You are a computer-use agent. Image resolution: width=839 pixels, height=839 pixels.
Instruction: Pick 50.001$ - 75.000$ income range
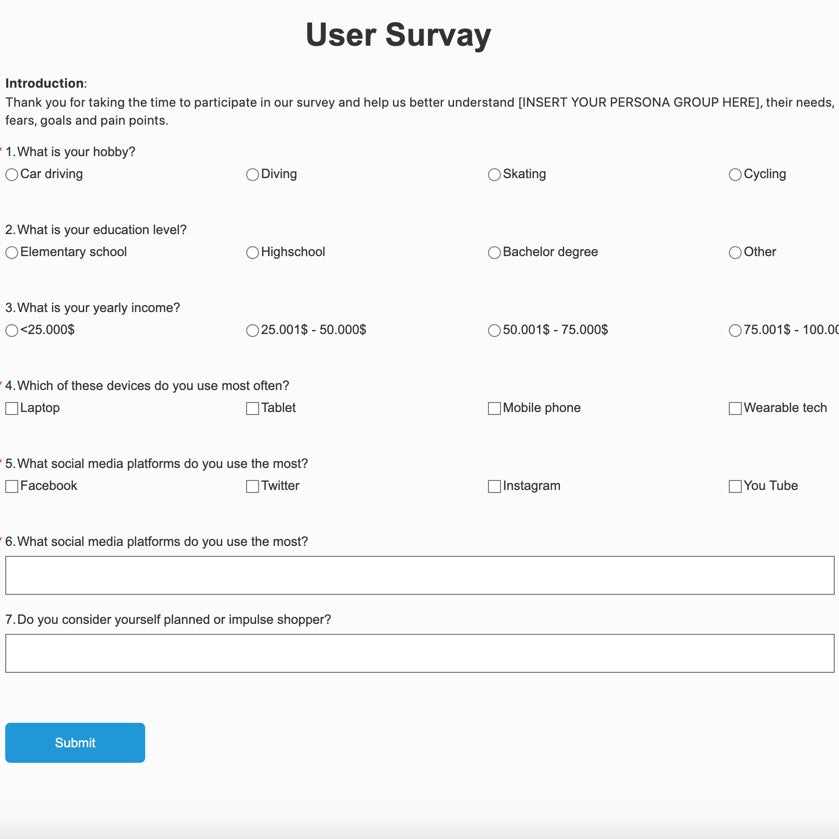pos(494,331)
